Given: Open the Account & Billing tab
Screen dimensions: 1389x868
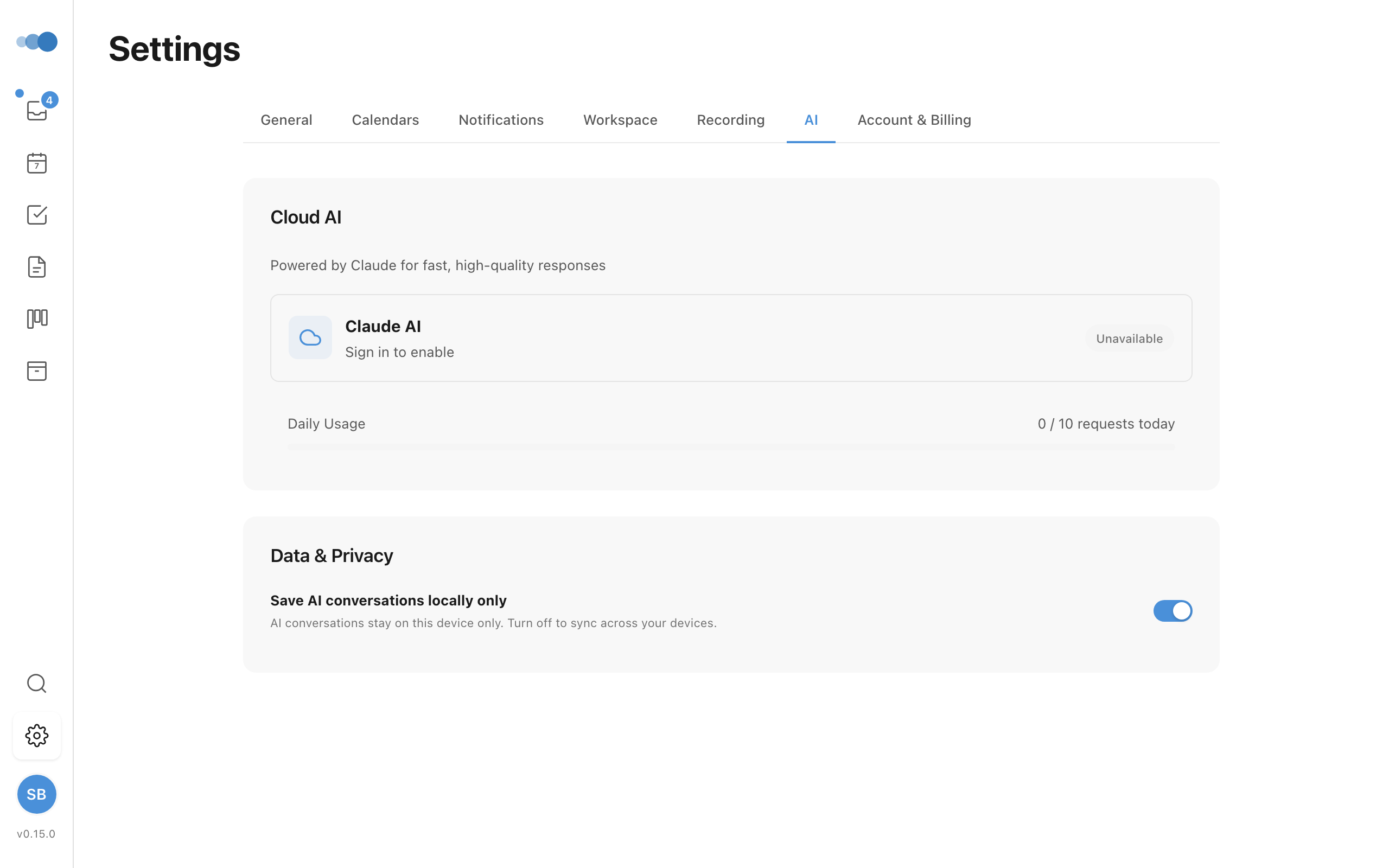Looking at the screenshot, I should click(x=914, y=120).
